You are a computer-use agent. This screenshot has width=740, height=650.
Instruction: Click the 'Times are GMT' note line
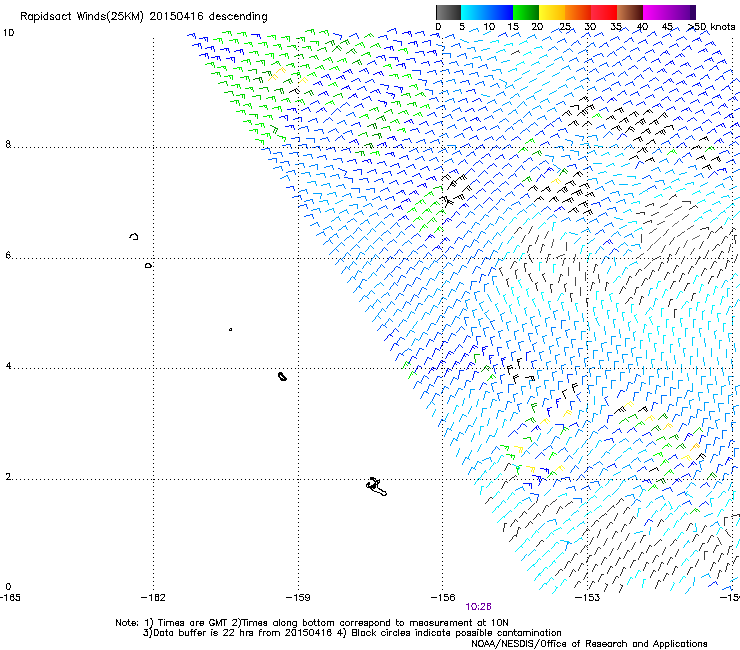pyautogui.click(x=311, y=623)
